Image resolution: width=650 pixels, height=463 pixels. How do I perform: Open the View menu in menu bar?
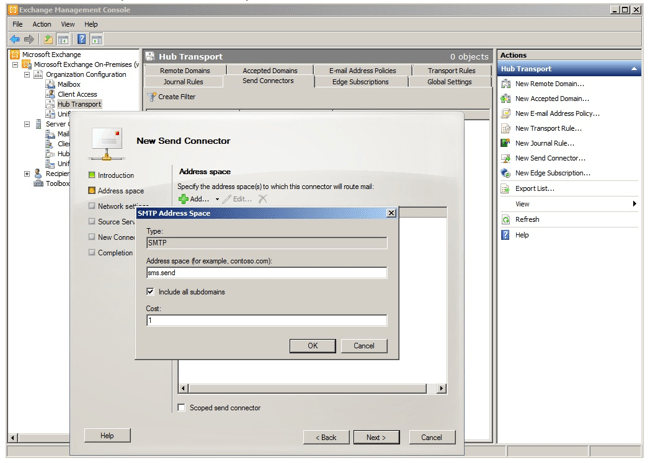point(68,24)
